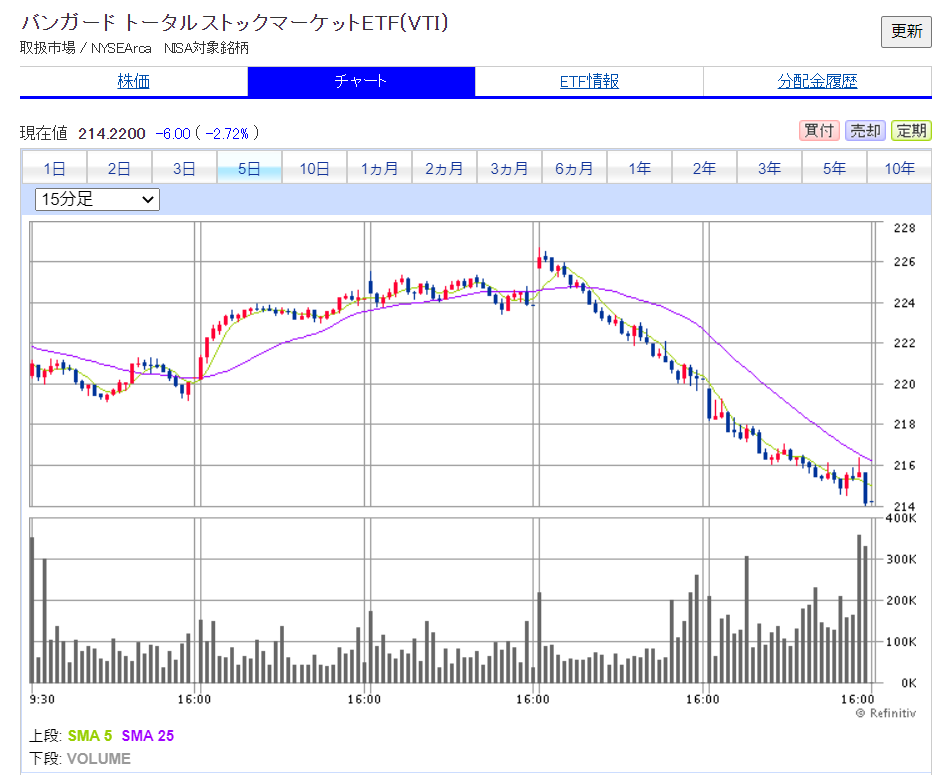947x775 pixels.
Task: Switch chart range to 10日
Action: tap(314, 168)
